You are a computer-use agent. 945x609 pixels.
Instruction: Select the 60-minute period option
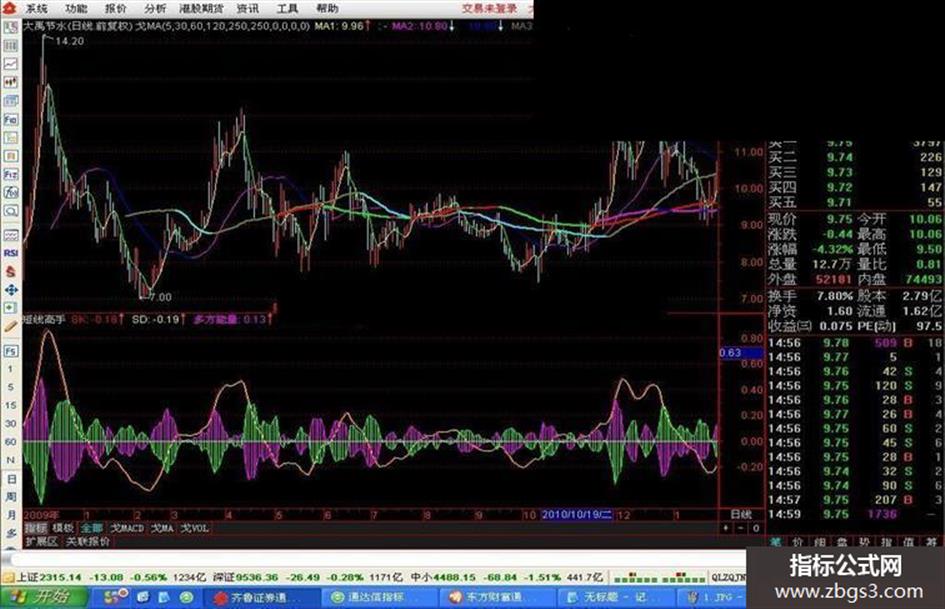tap(11, 440)
